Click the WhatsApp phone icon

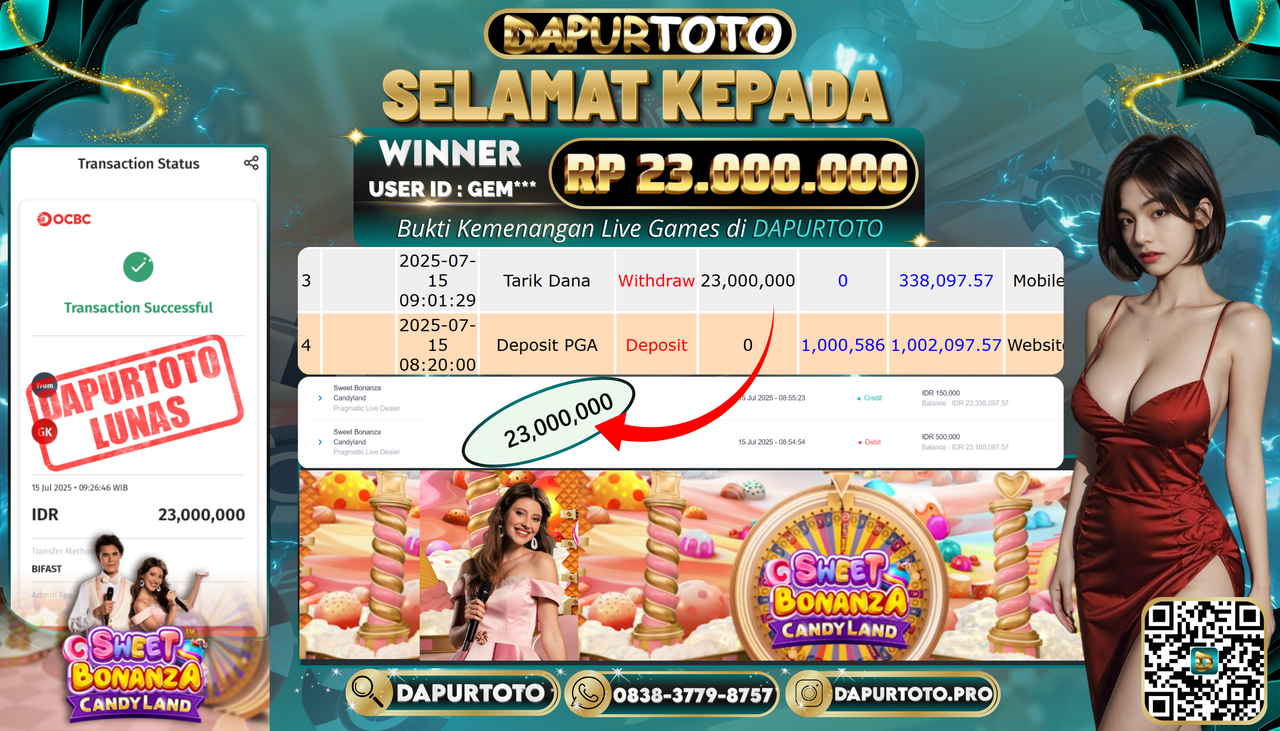tap(589, 693)
